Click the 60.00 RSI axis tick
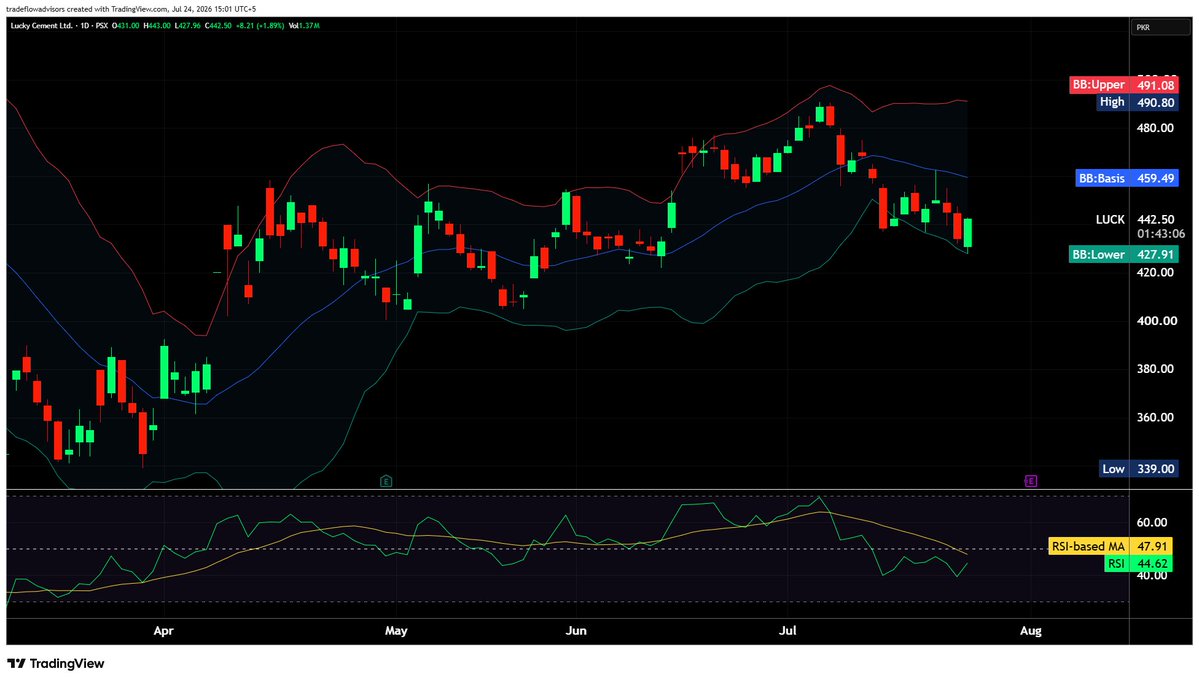Viewport: 1199px width, 682px height. [1152, 522]
